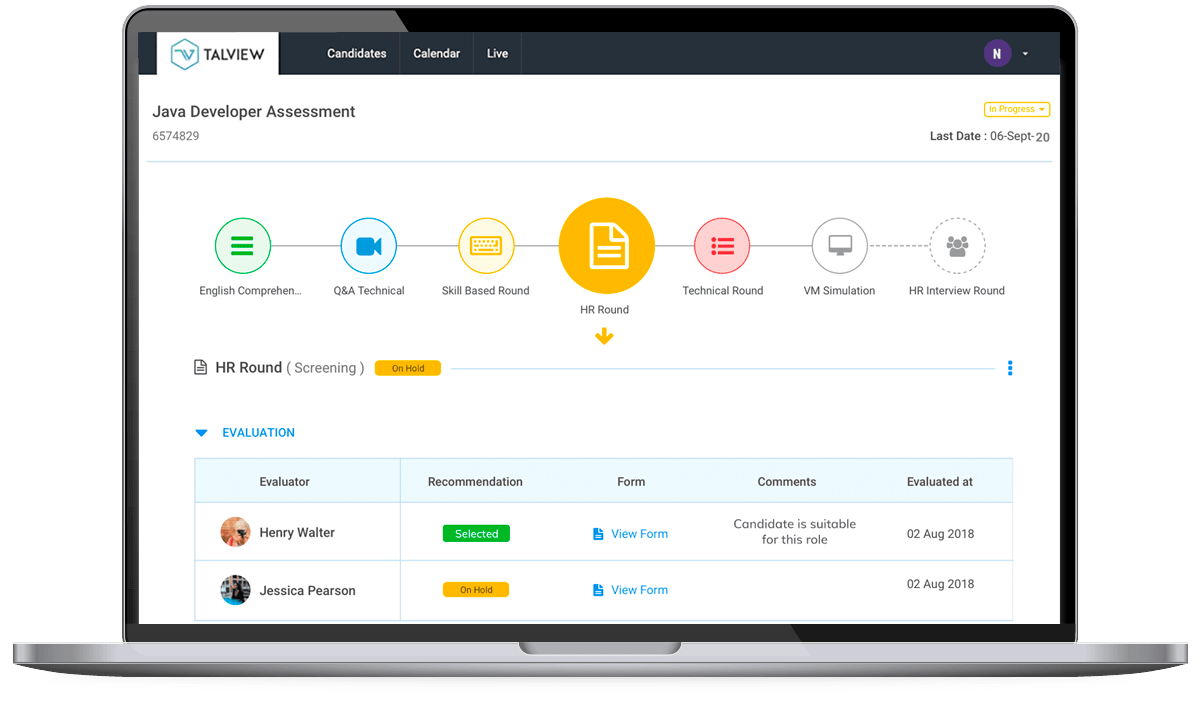Open the Skill Based Round keyboard icon
Image resolution: width=1200 pixels, height=714 pixels.
[x=486, y=246]
